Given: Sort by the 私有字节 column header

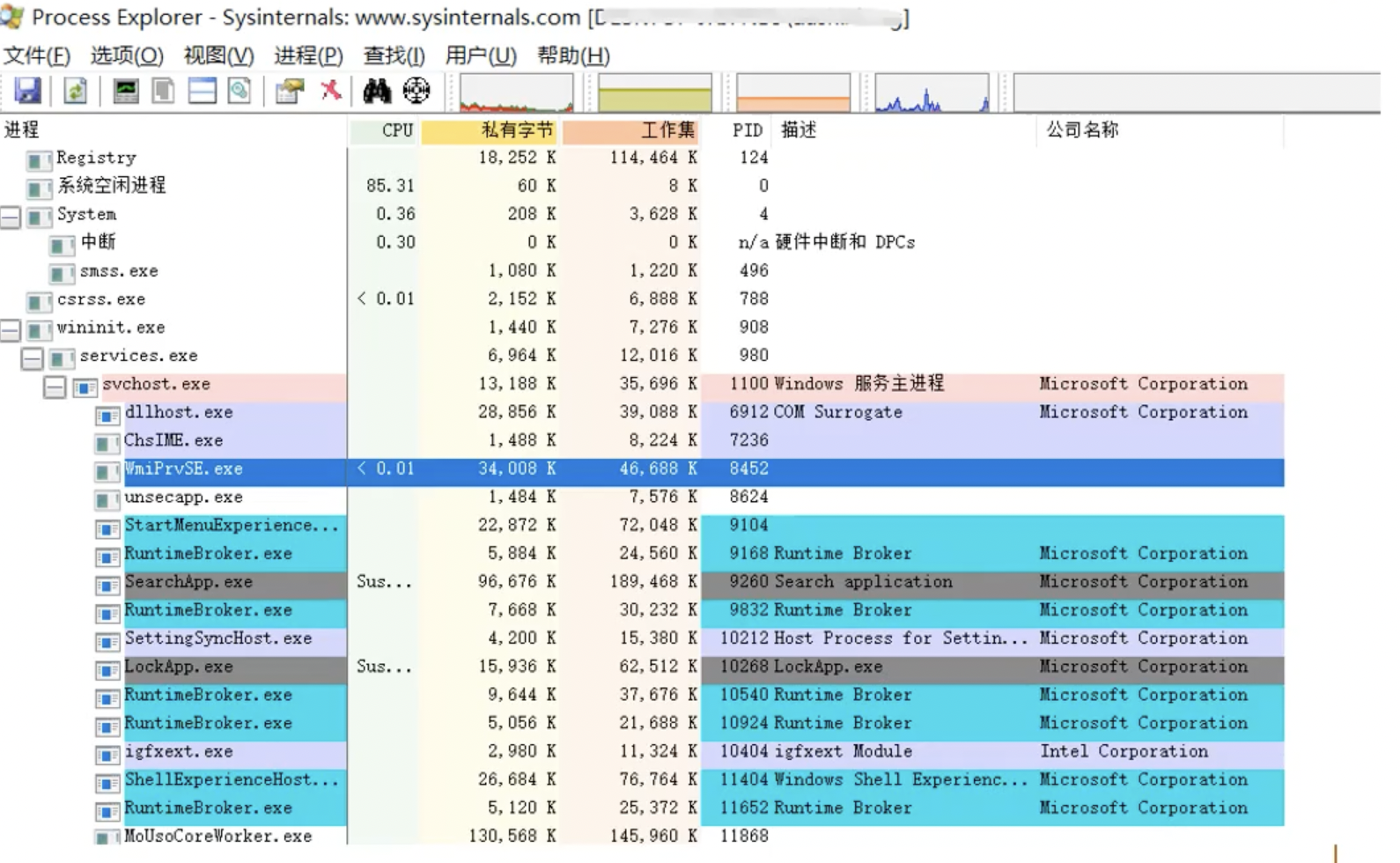Looking at the screenshot, I should coord(490,130).
